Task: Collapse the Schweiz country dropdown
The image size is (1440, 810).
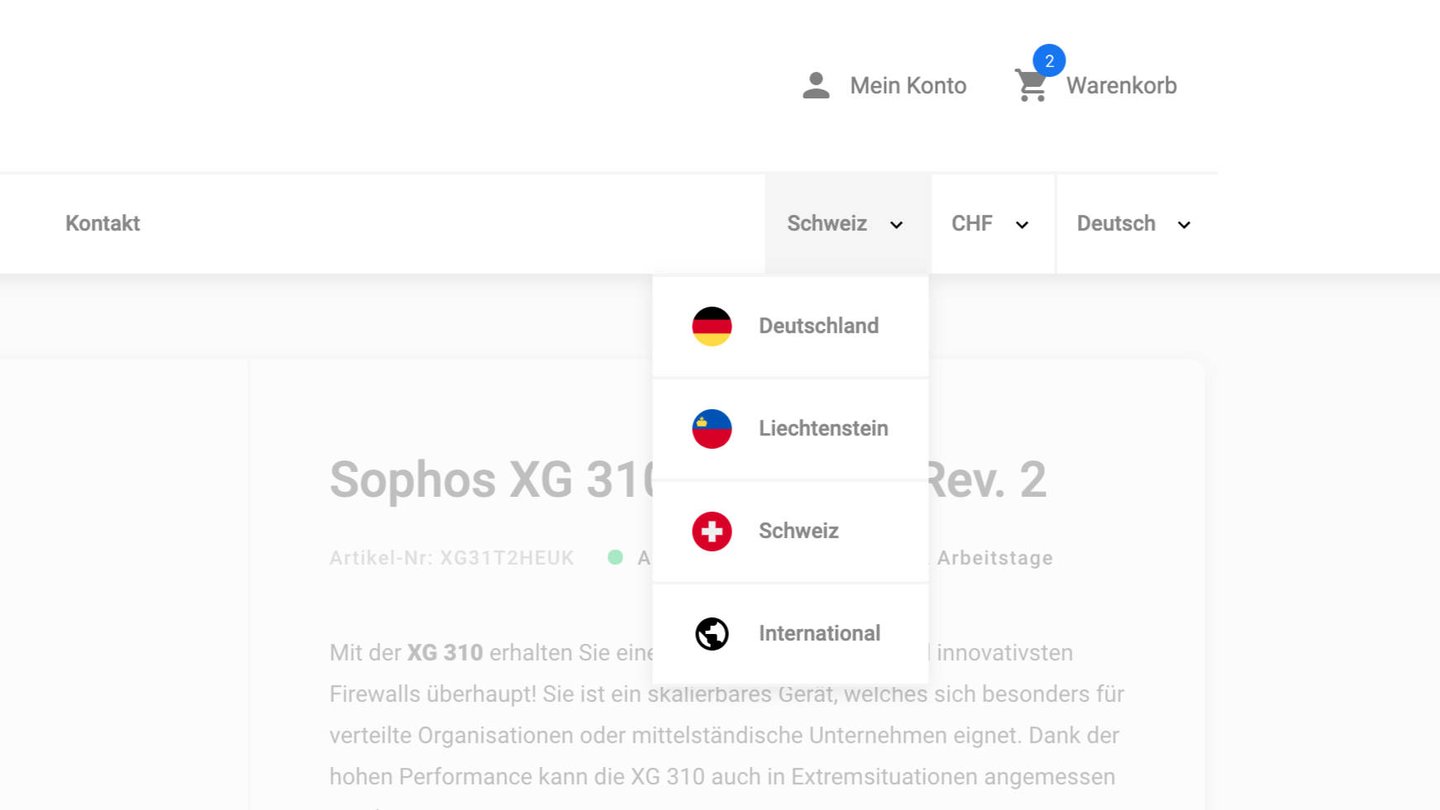Action: pos(848,224)
